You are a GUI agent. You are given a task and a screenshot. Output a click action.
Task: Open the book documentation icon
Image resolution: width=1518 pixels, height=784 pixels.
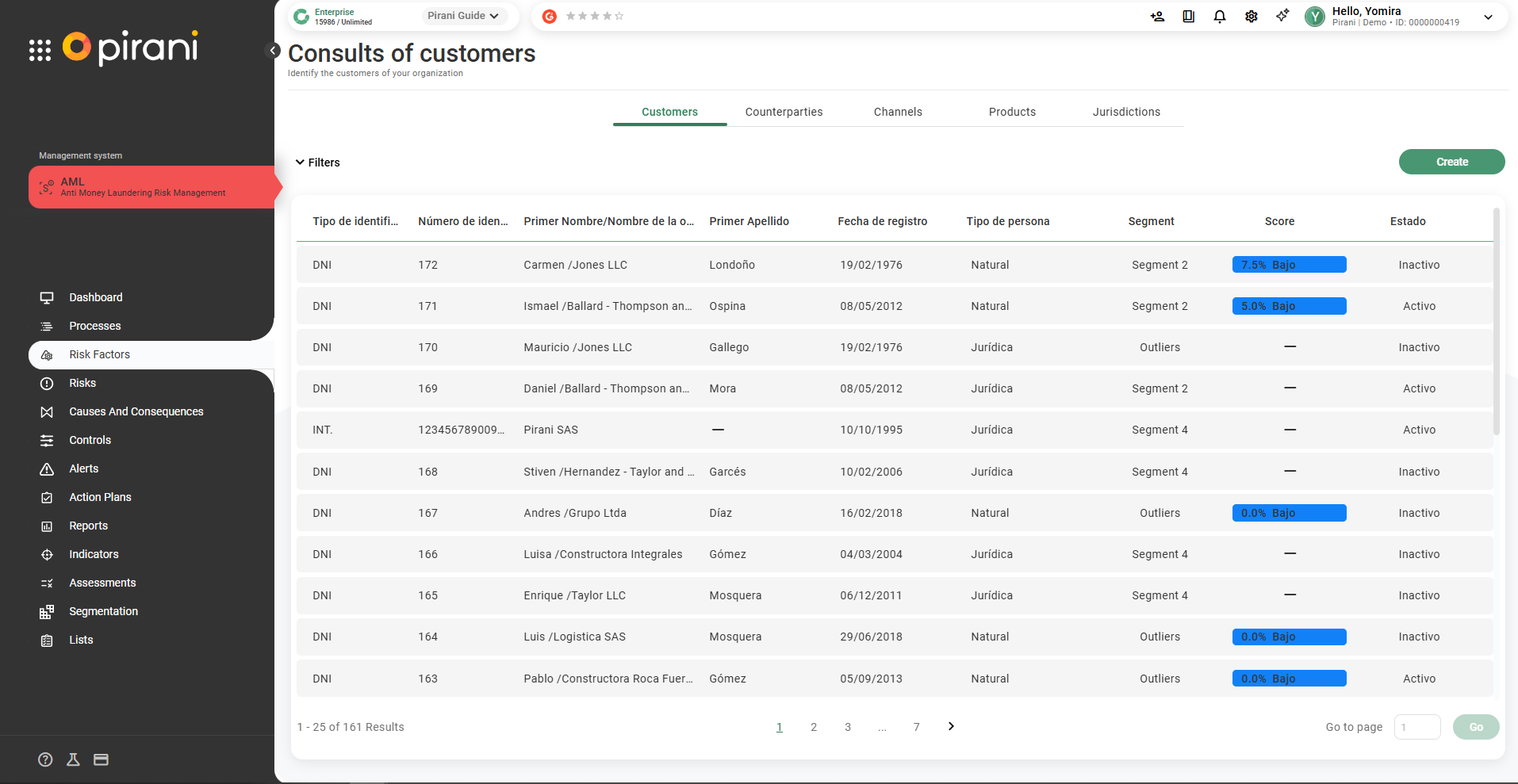pyautogui.click(x=1188, y=17)
